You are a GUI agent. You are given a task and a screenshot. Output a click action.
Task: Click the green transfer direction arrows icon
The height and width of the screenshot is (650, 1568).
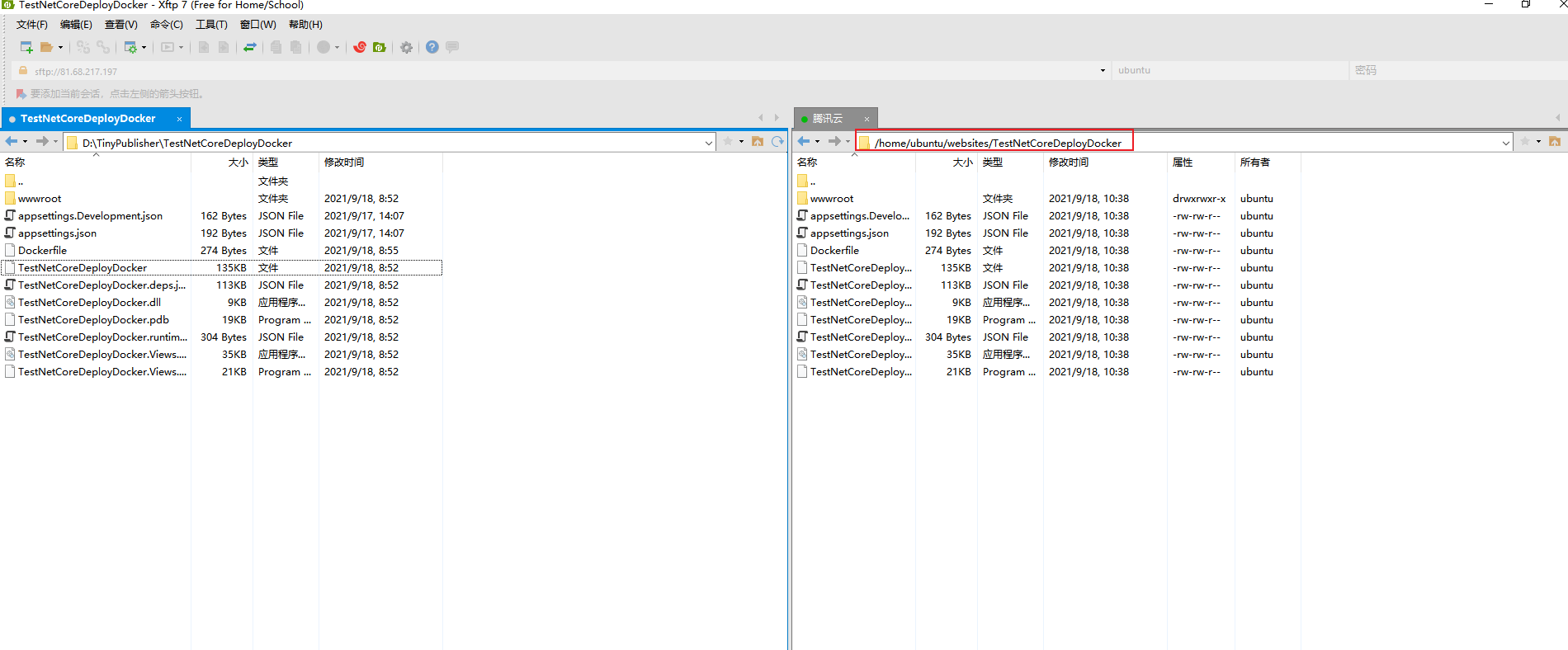tap(250, 47)
